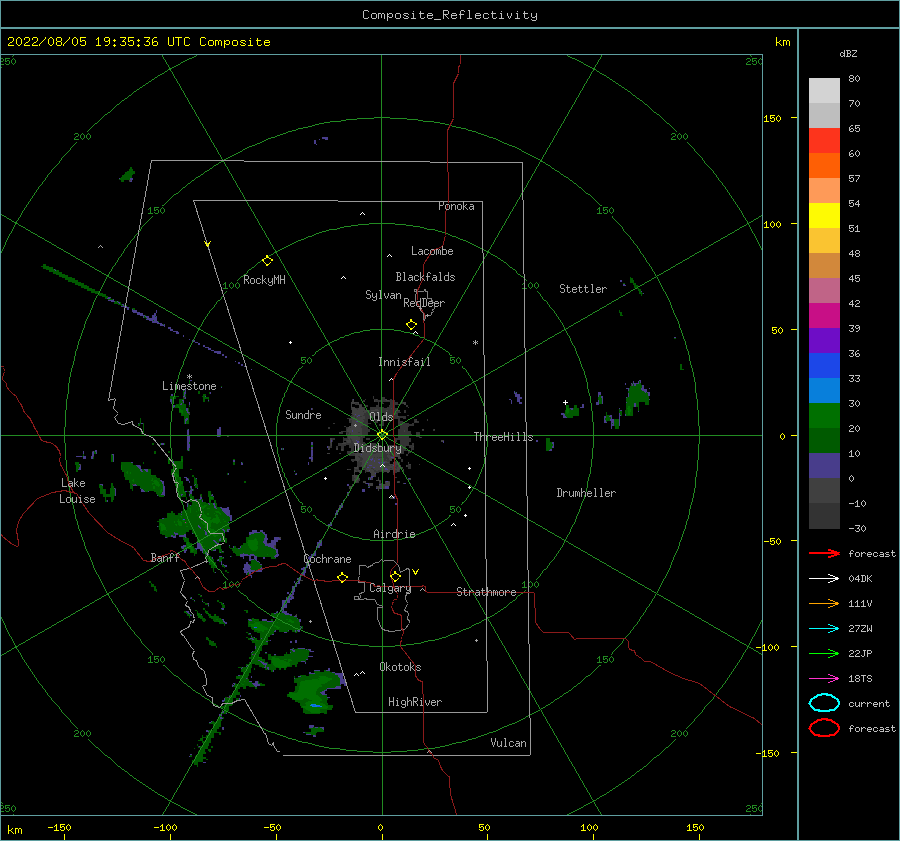Click the Composite_Reflectivity title text

[x=450, y=15]
